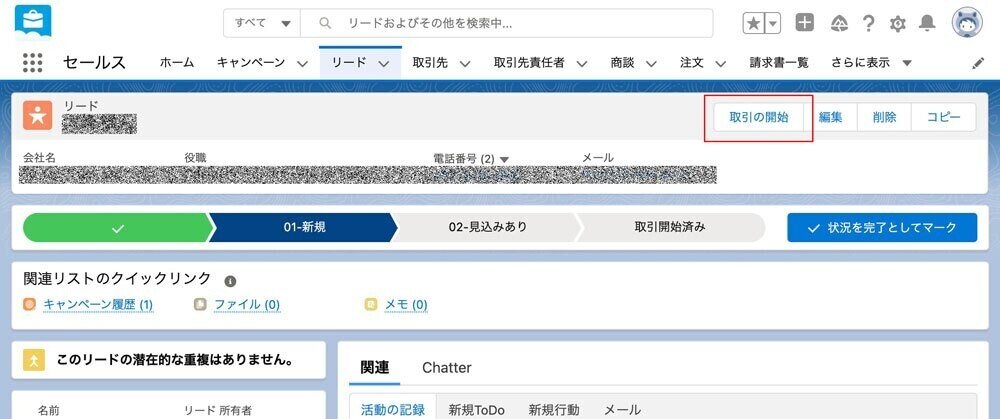Click the favorites star icon
The width and height of the screenshot is (1000, 419).
[x=753, y=24]
